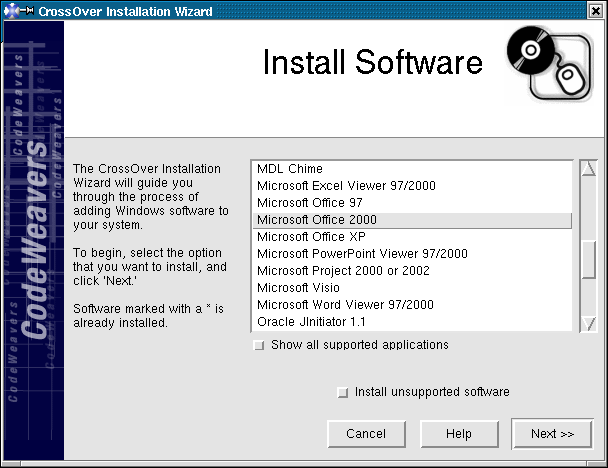Viewport: 608px width, 468px height.
Task: Choose Microsoft Office 97 entry
Action: (309, 203)
